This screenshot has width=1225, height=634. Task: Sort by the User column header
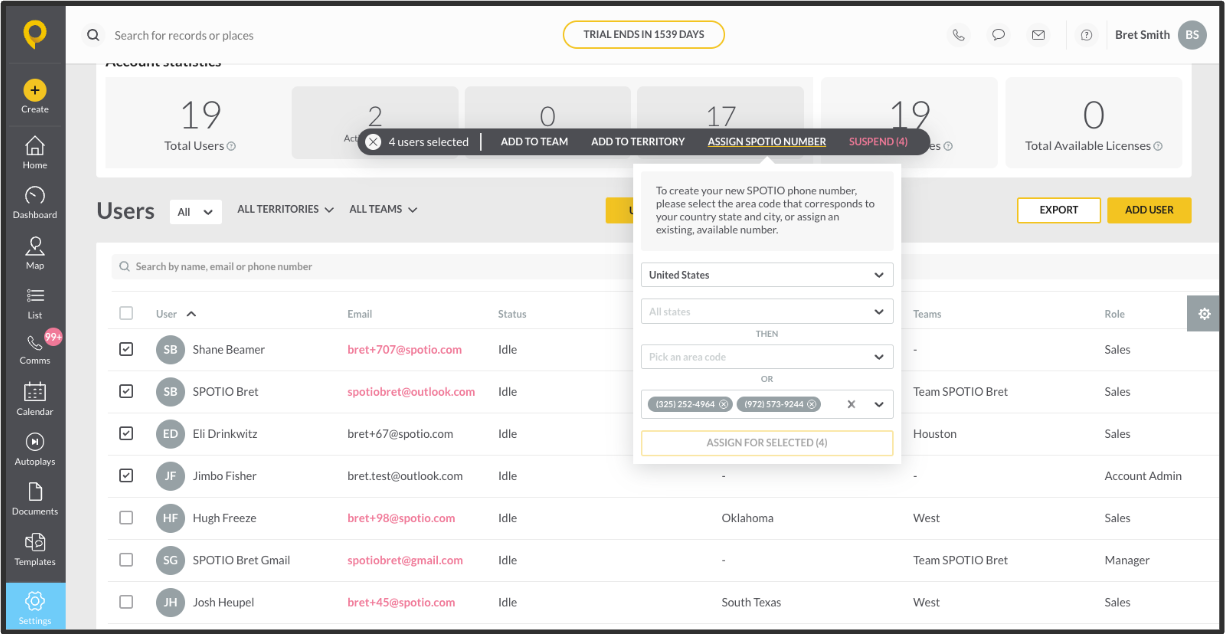click(176, 314)
